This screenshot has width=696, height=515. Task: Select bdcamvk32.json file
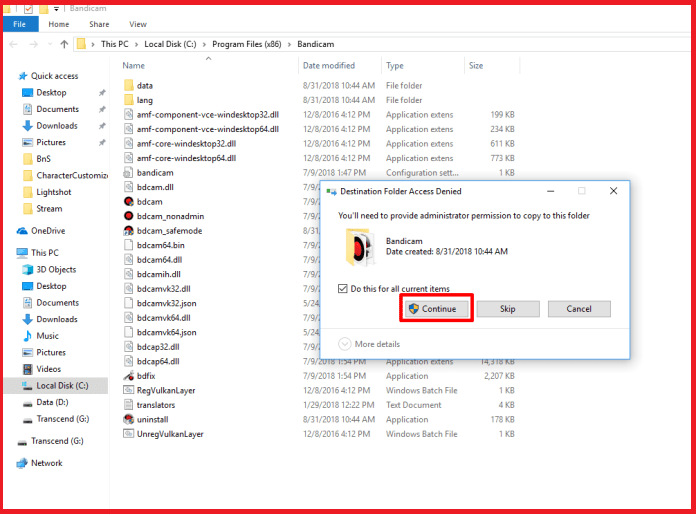point(166,303)
